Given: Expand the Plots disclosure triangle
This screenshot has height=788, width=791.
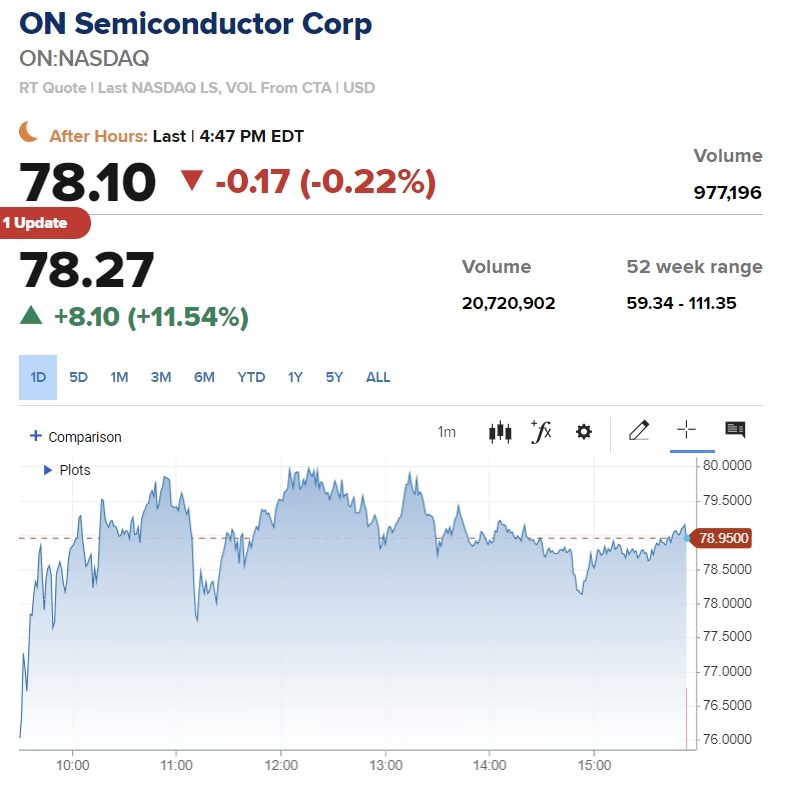Looking at the screenshot, I should point(48,470).
